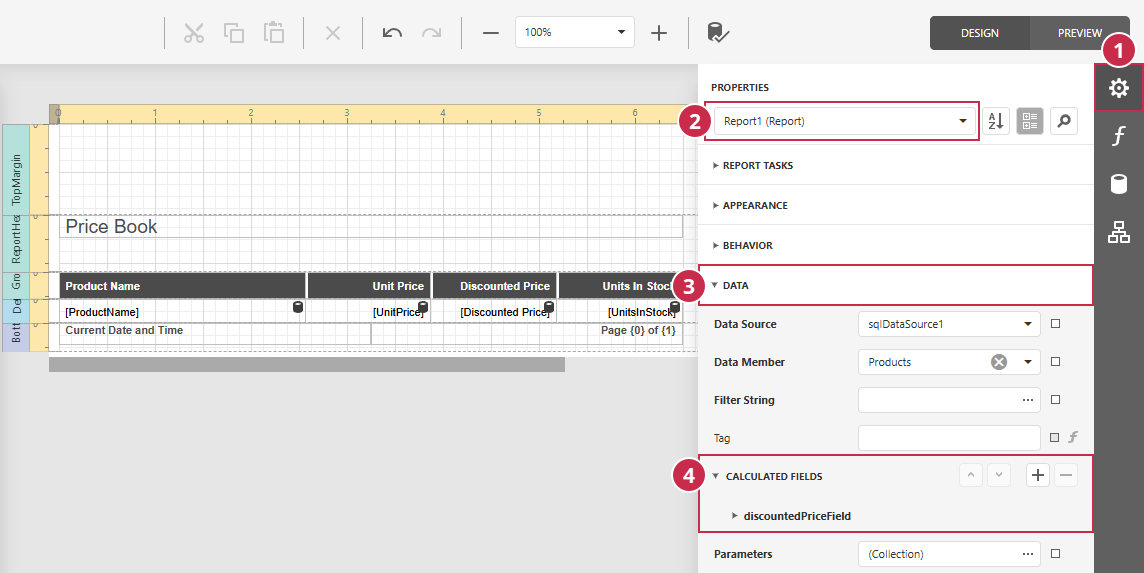Image resolution: width=1144 pixels, height=573 pixels.
Task: Open the Expressions function panel
Action: [1118, 136]
